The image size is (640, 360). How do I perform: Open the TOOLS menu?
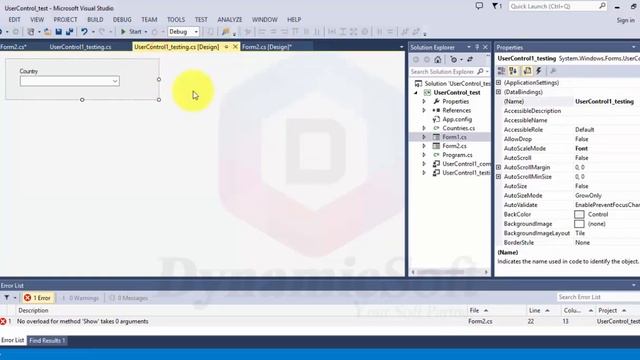pos(176,20)
